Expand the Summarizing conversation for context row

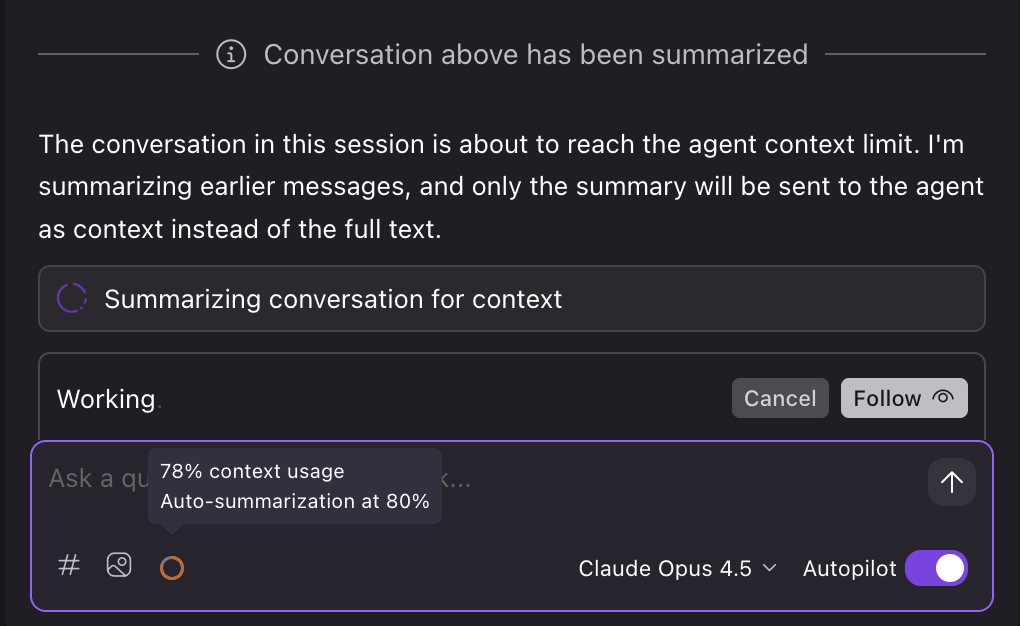click(x=511, y=298)
